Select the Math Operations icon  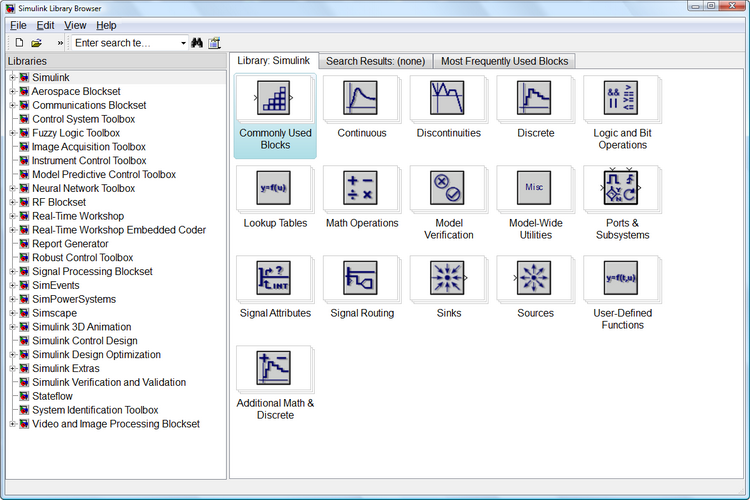360,188
